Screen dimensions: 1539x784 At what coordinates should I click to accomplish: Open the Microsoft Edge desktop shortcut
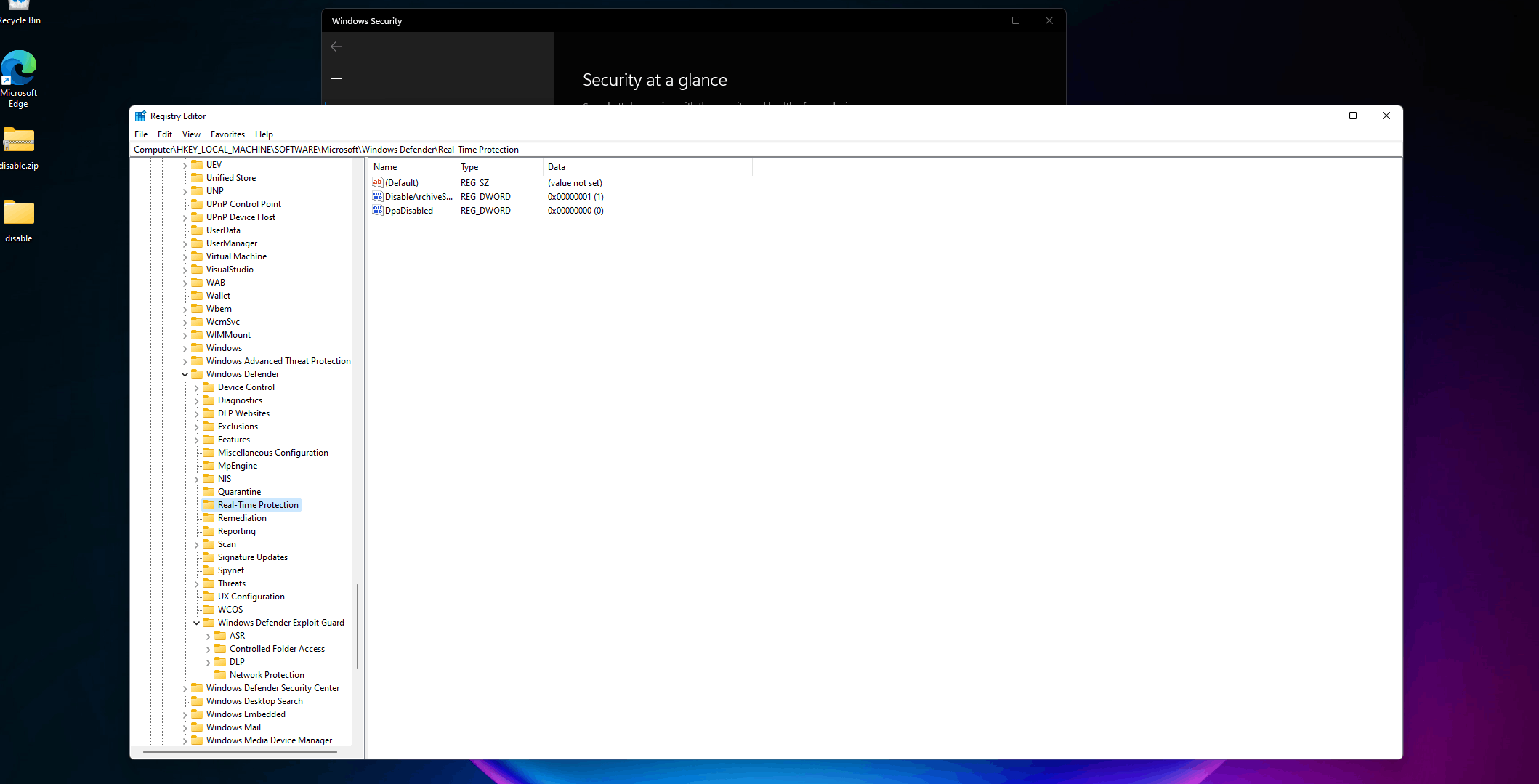(19, 78)
